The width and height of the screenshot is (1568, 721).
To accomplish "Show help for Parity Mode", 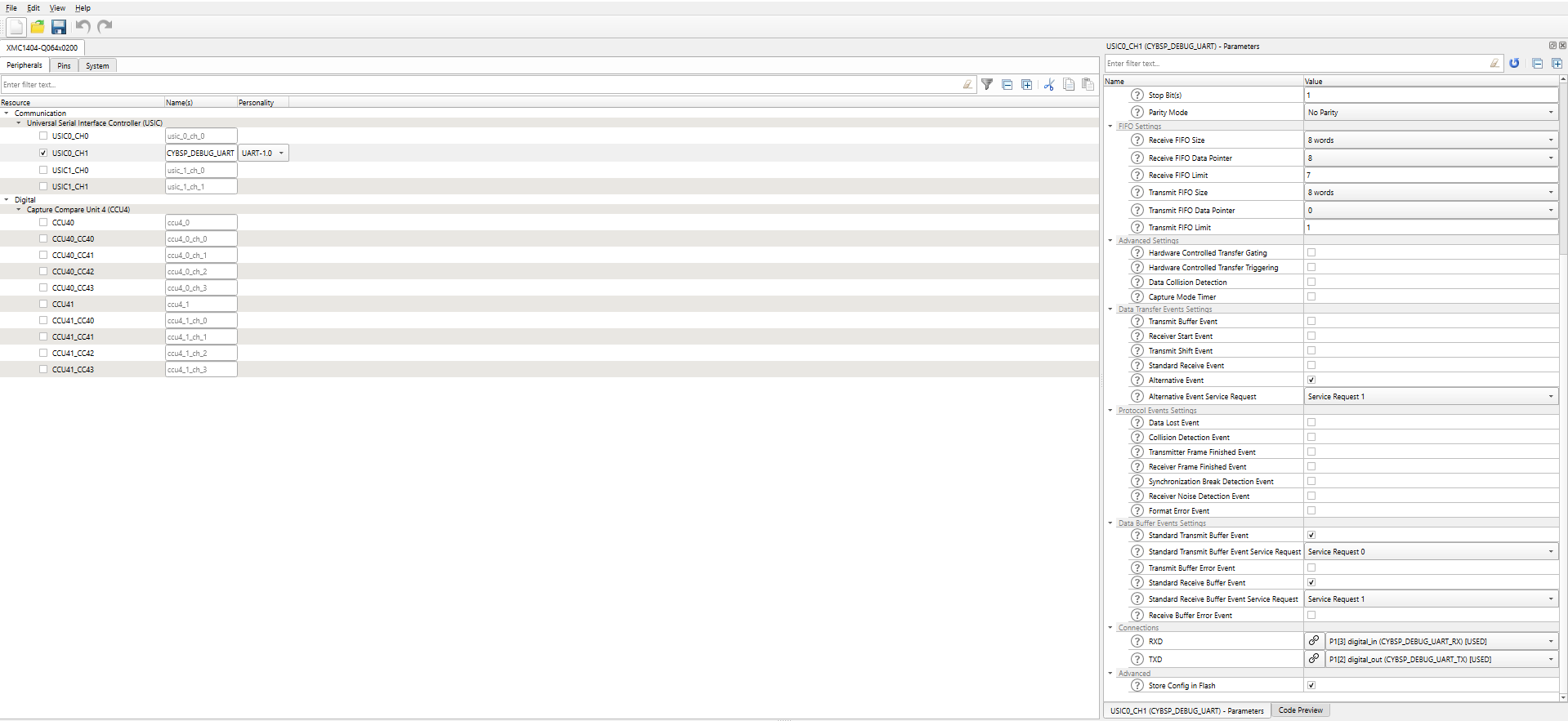I will coord(1137,112).
